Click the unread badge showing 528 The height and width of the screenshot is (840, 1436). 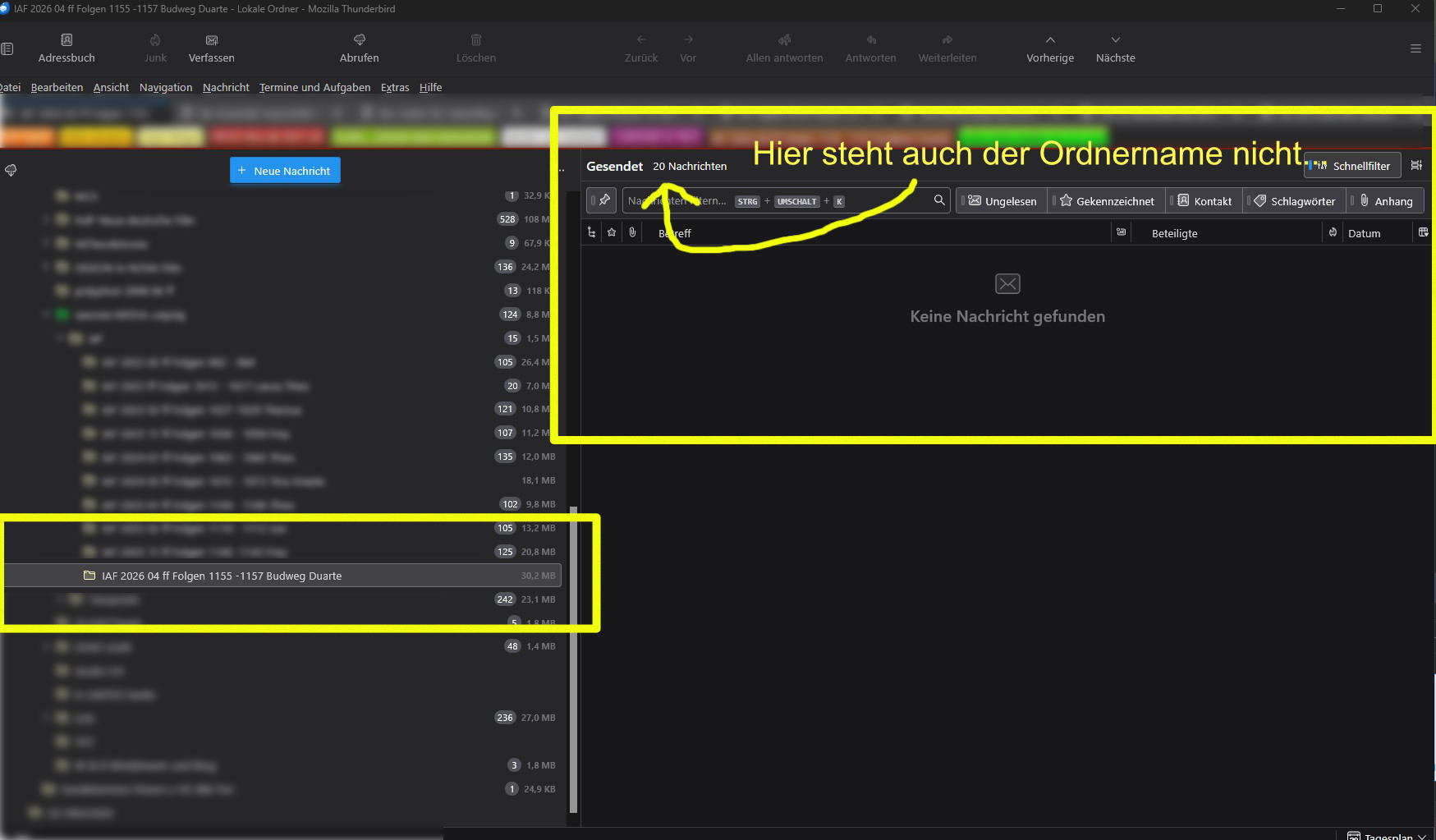point(507,219)
